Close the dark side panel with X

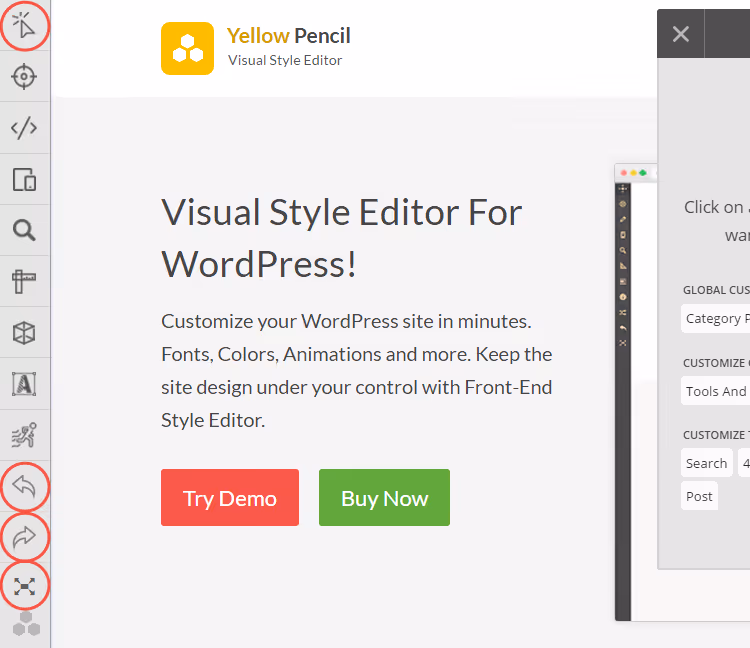681,34
